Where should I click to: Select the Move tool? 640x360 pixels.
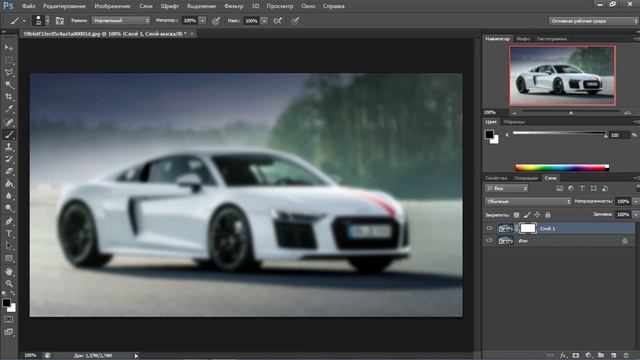[x=9, y=48]
